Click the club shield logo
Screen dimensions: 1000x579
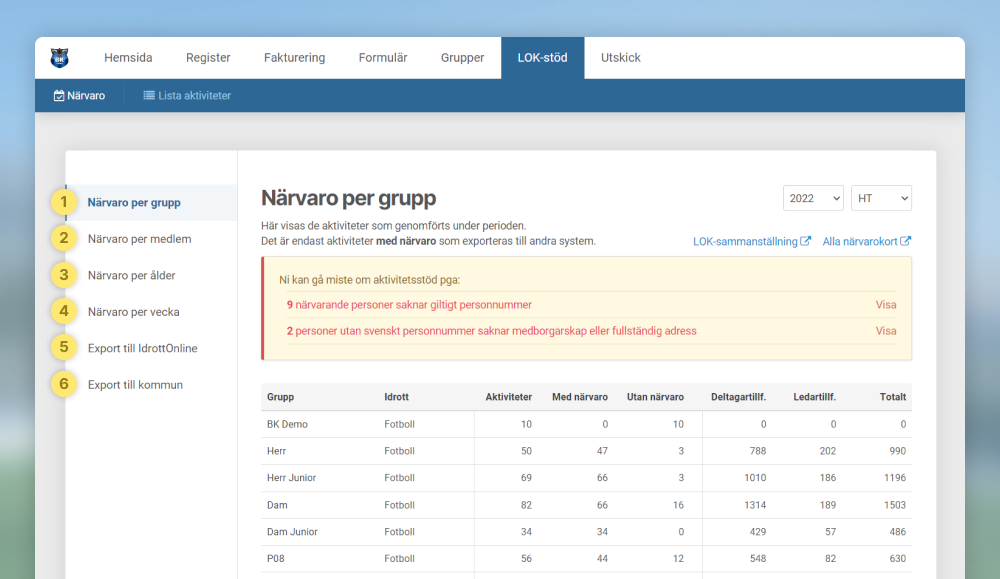59,57
